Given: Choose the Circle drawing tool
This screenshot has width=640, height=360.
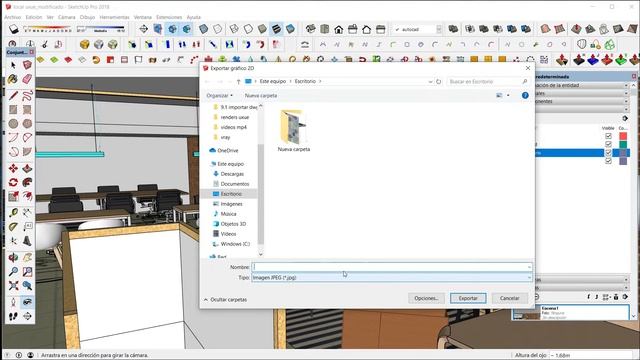Looking at the screenshot, I should coord(13,123).
